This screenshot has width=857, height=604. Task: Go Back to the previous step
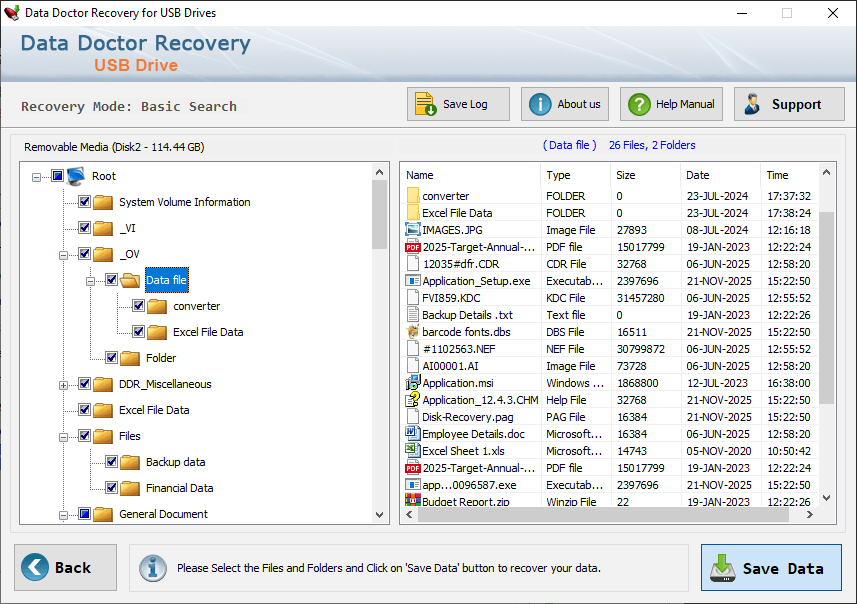tap(66, 567)
